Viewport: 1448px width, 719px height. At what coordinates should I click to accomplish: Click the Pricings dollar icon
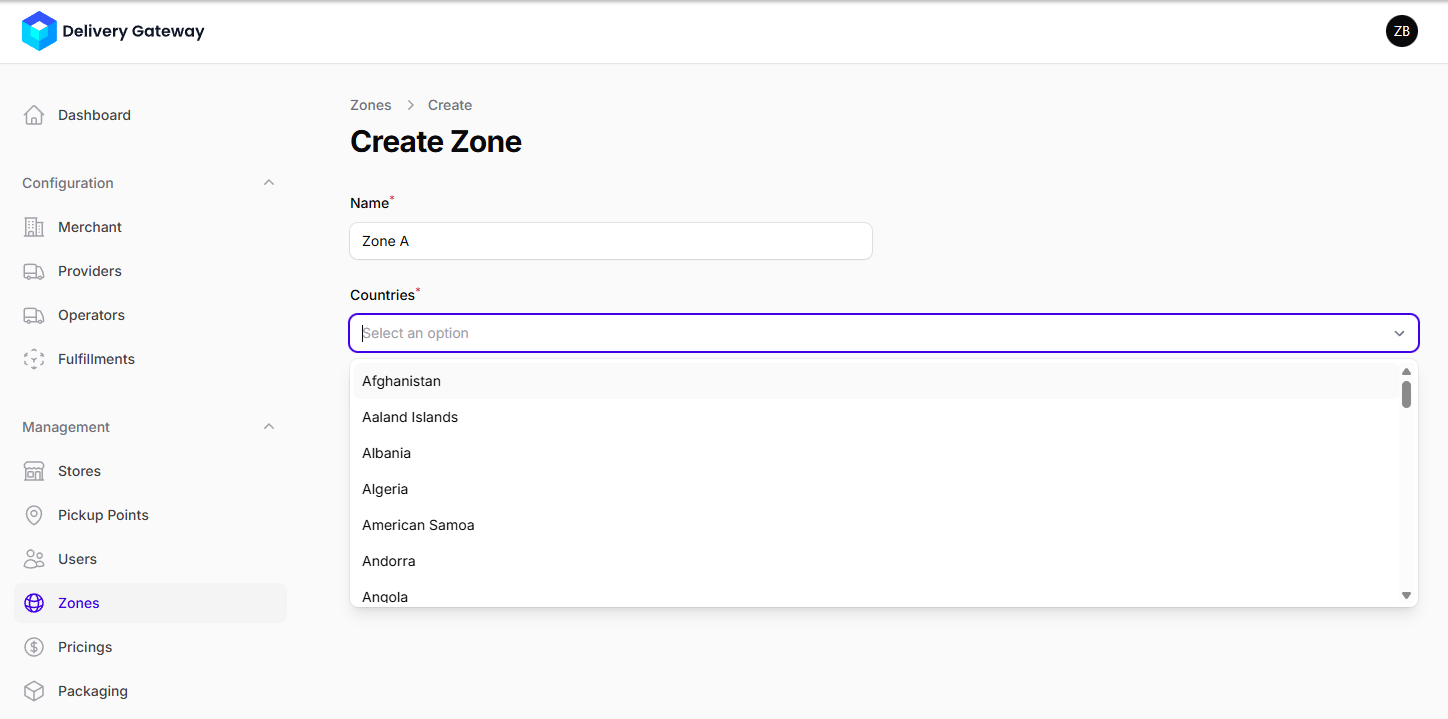click(34, 647)
